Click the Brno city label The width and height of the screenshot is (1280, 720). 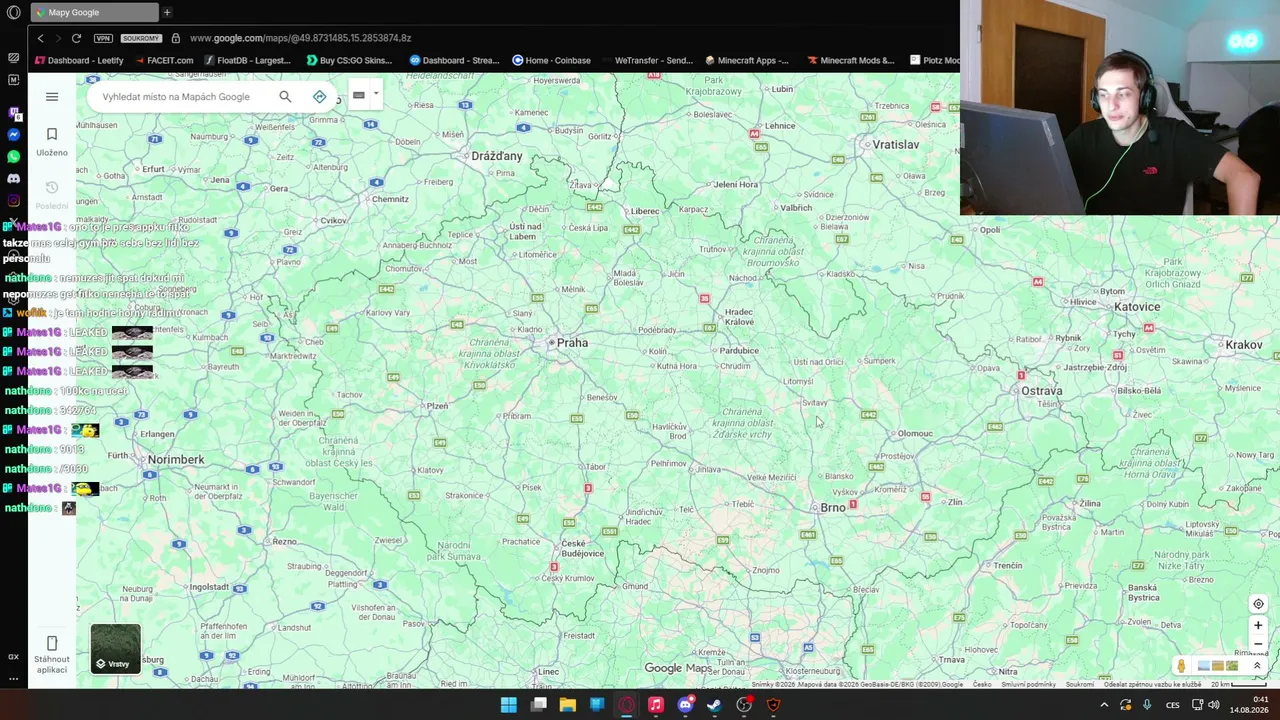tap(833, 507)
